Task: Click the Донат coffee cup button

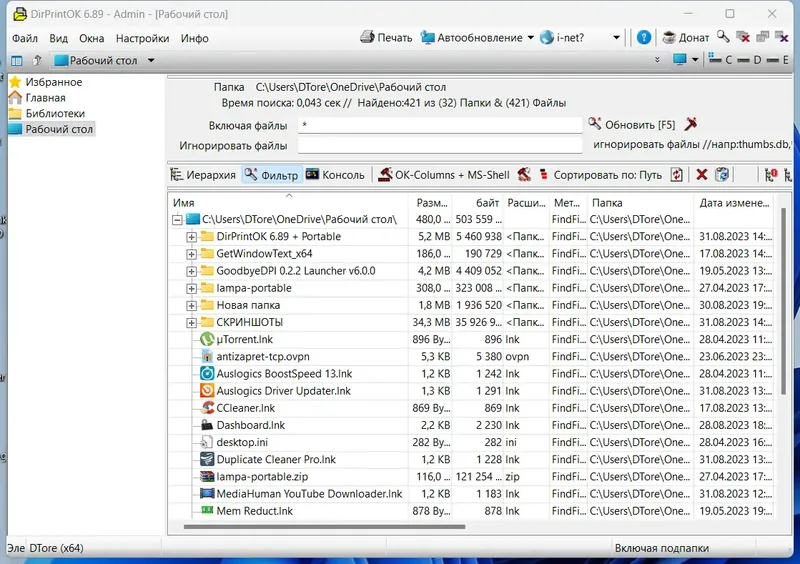Action: pyautogui.click(x=686, y=38)
